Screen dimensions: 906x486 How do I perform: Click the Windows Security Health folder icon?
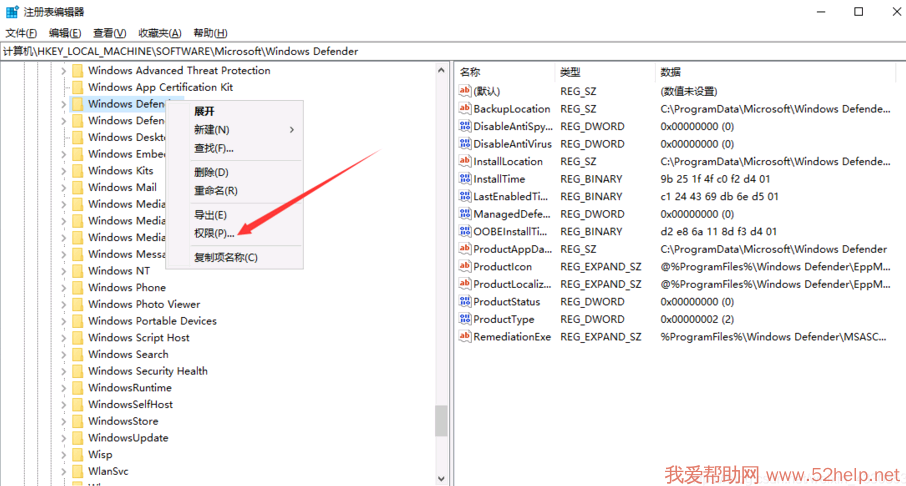coord(76,371)
